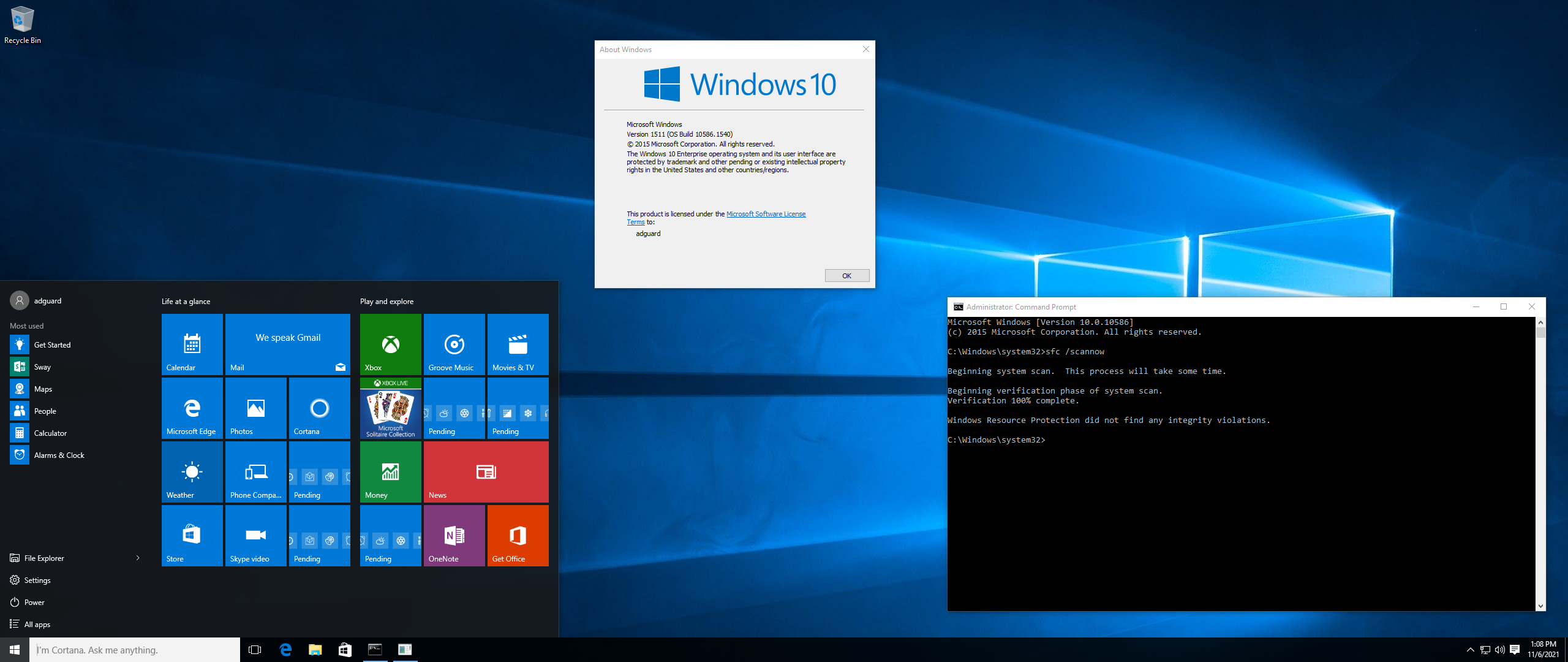Launch the Microsoft Solitaire Collection tile
This screenshot has width=1568, height=662.
391,408
